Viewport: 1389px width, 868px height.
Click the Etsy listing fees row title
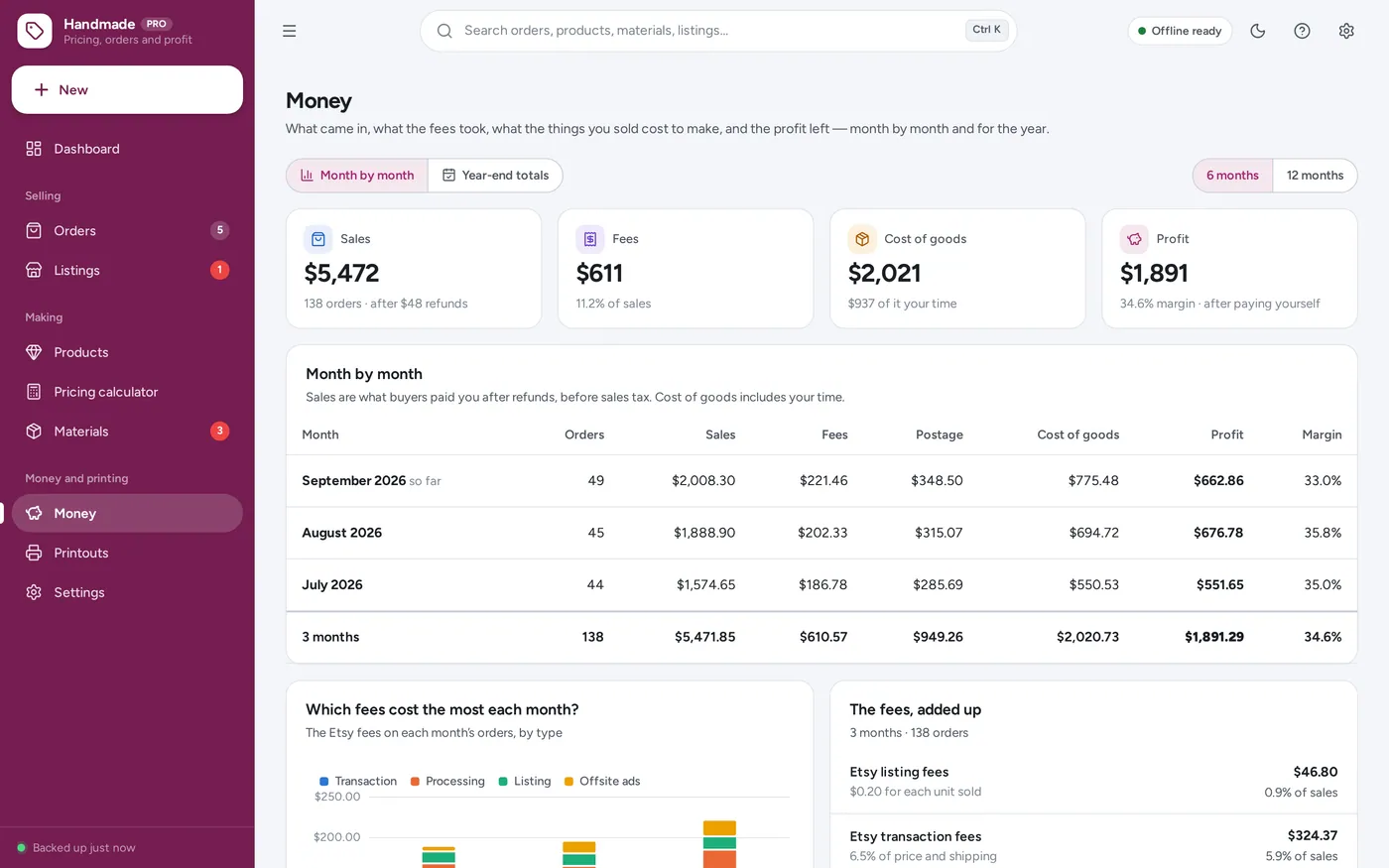click(899, 772)
